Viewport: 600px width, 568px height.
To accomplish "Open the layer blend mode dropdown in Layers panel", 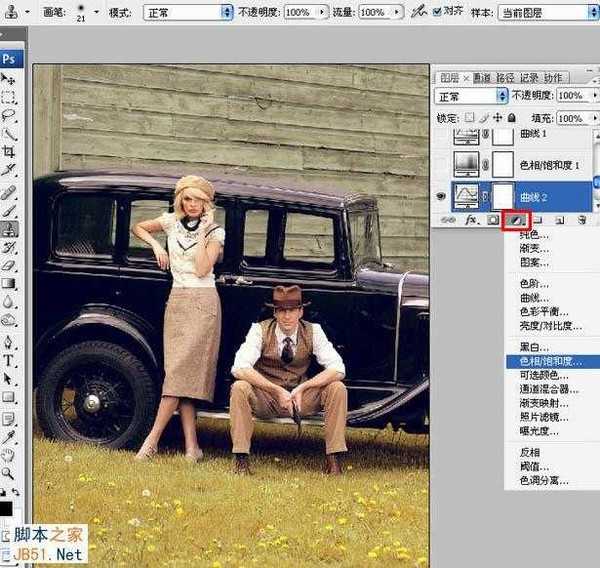I will (x=472, y=96).
